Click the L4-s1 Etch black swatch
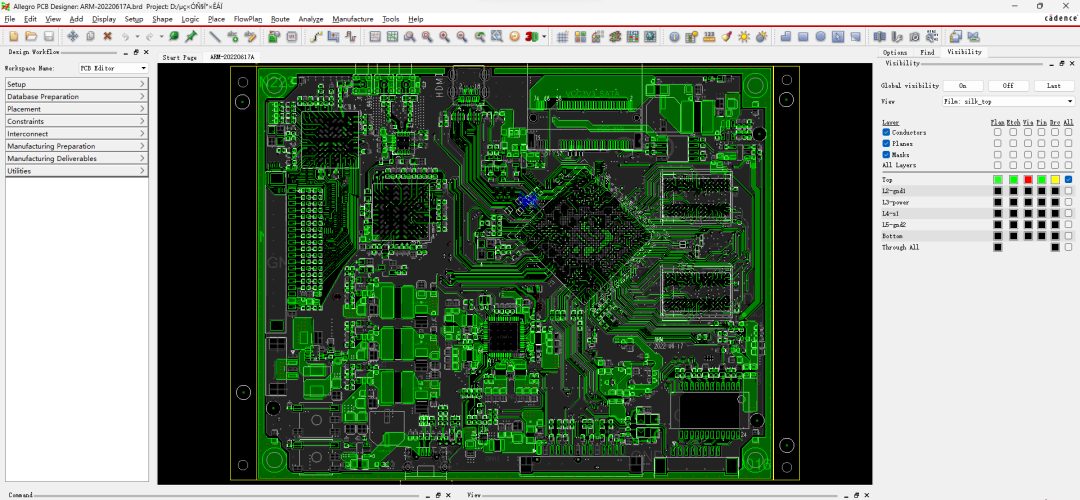This screenshot has height=500, width=1080. pos(1013,213)
